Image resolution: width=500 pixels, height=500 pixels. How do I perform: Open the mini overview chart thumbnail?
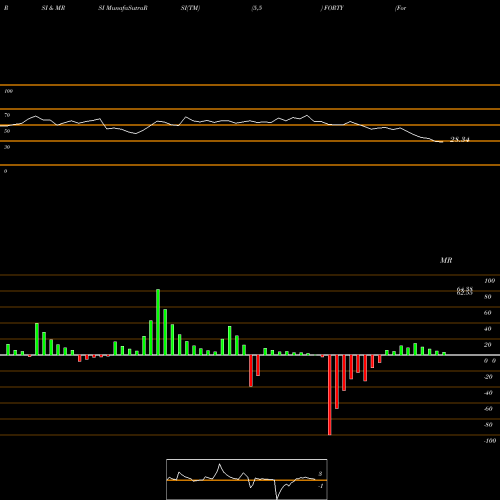[247, 479]
